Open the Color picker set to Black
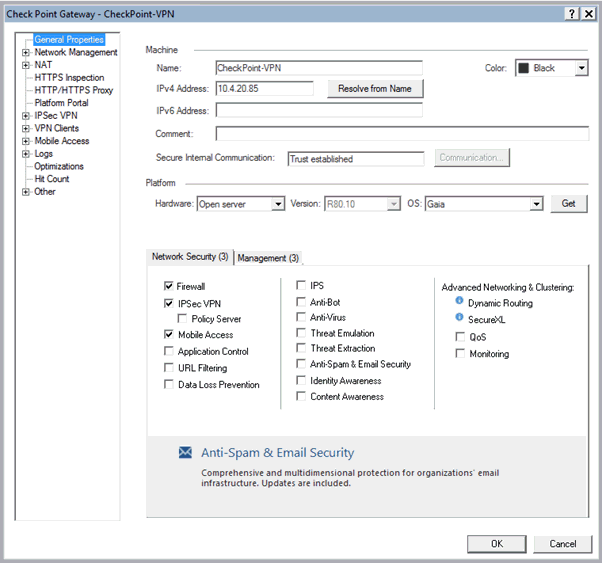 click(552, 69)
